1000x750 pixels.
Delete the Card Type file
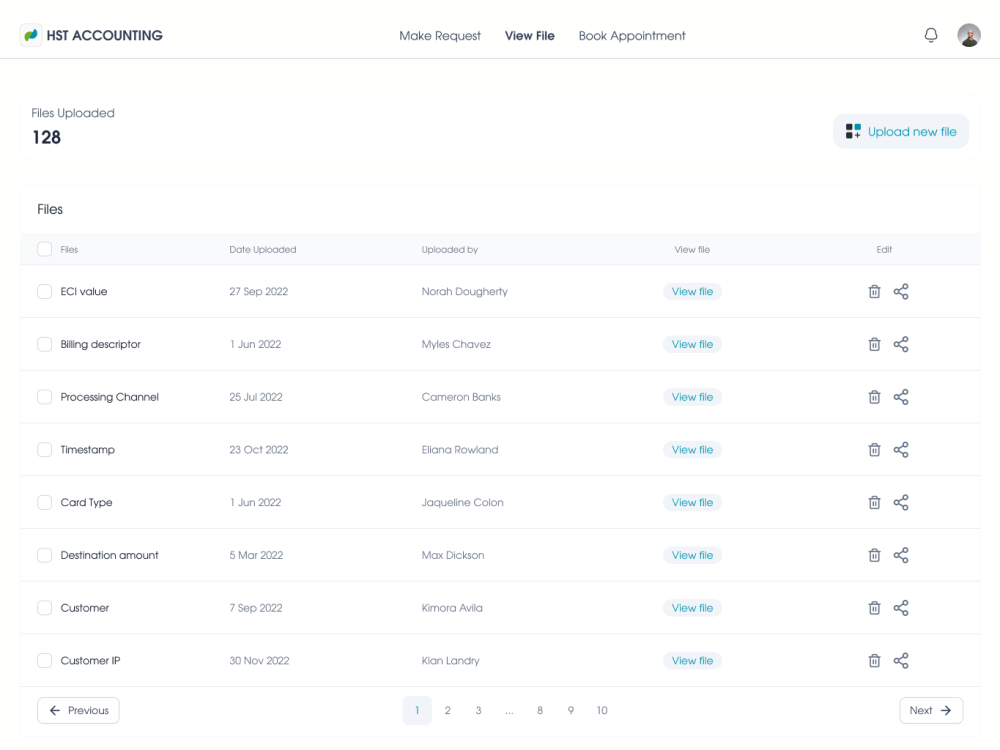coord(874,503)
